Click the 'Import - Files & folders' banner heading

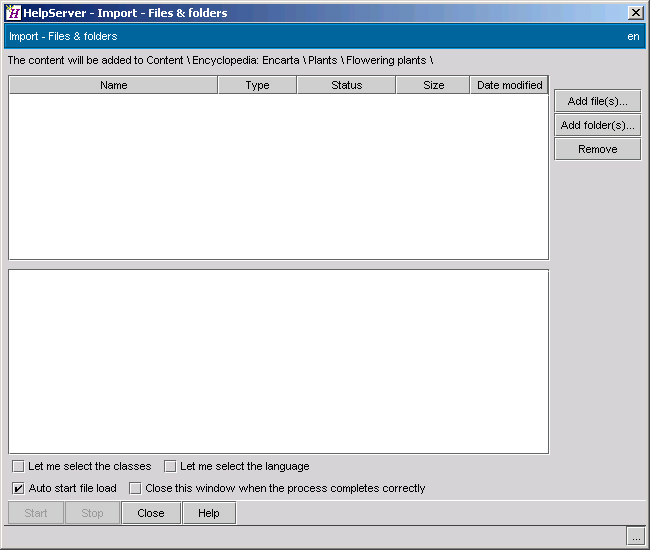[x=63, y=36]
